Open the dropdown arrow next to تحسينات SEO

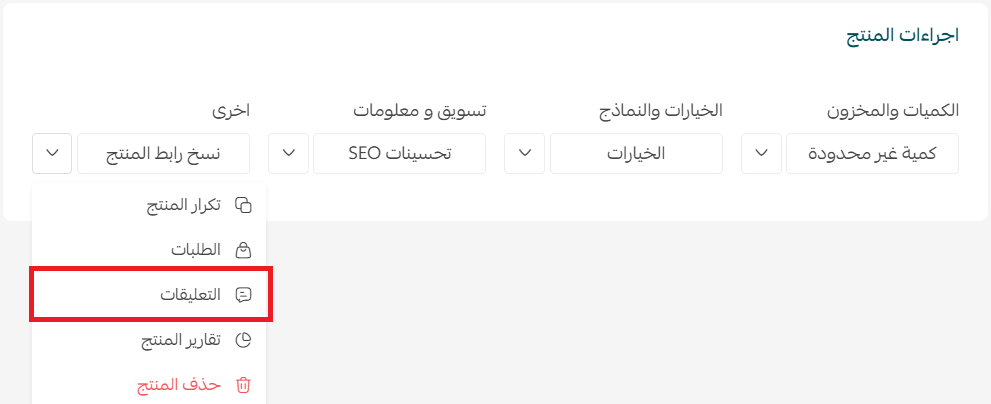(288, 153)
